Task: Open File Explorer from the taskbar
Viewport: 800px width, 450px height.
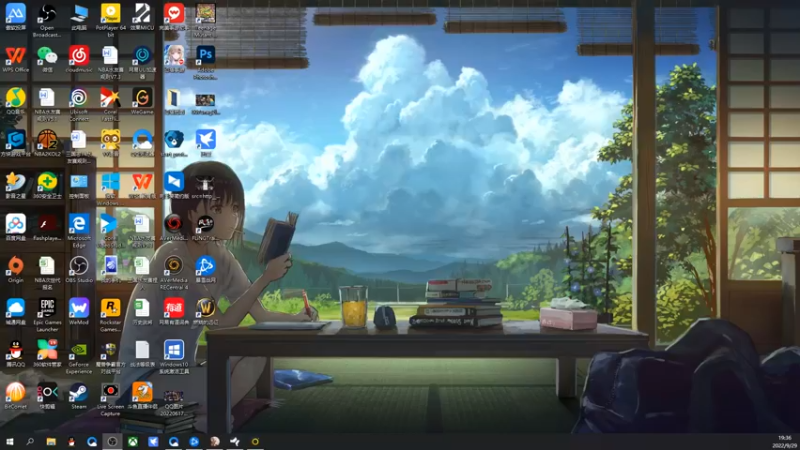Action: click(x=51, y=441)
